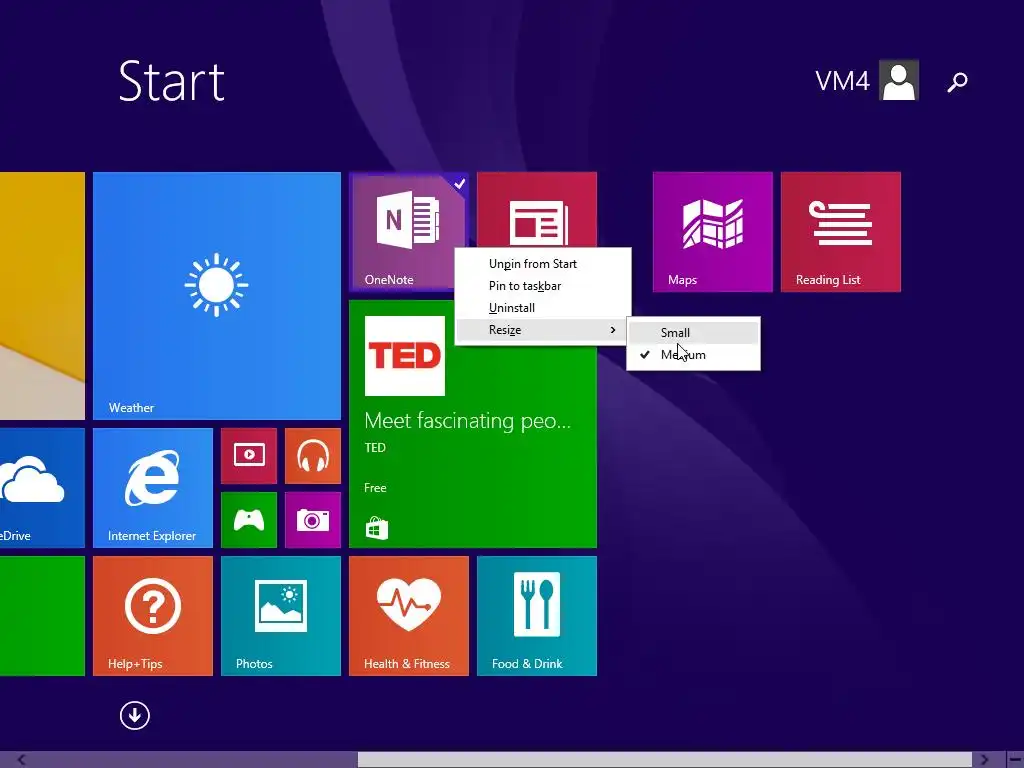
Task: Click the scrollbar left arrow
Action: pos(21,760)
